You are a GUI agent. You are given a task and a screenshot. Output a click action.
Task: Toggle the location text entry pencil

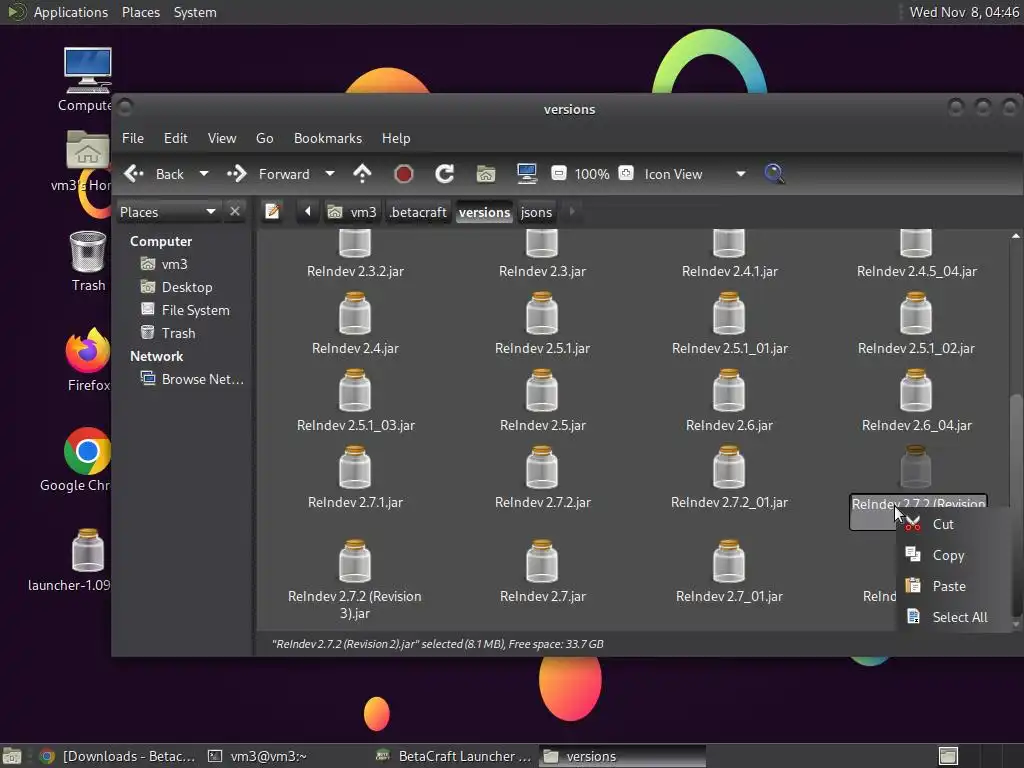pyautogui.click(x=272, y=212)
